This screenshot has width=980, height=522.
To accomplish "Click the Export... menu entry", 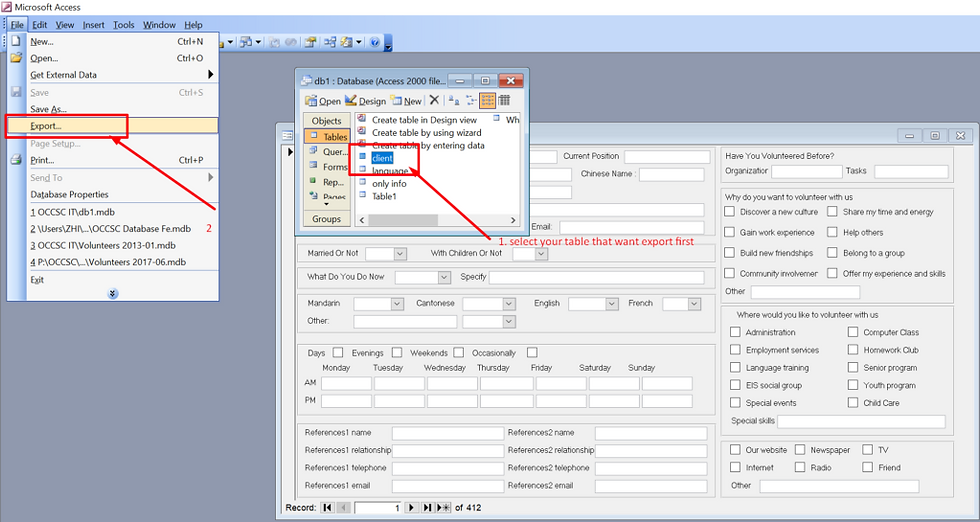I will pos(112,126).
